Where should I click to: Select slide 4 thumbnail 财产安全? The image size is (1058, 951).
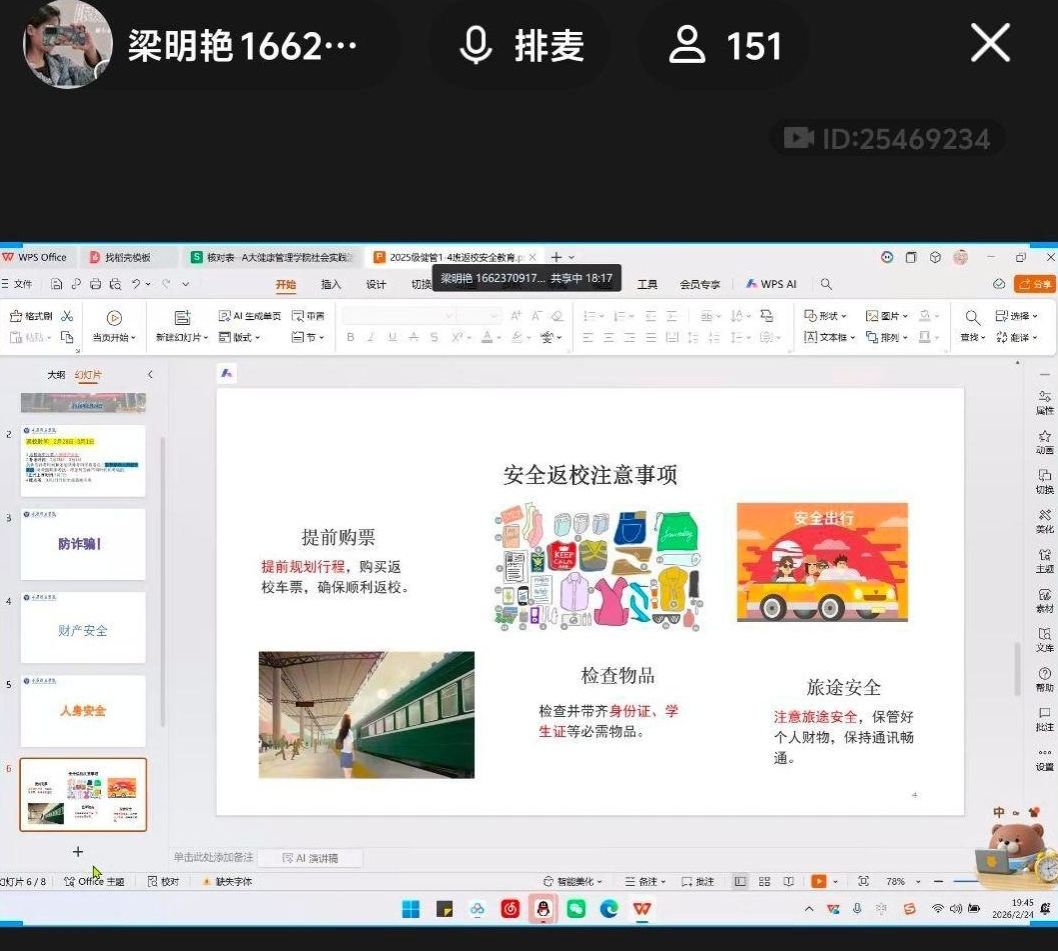click(x=83, y=628)
